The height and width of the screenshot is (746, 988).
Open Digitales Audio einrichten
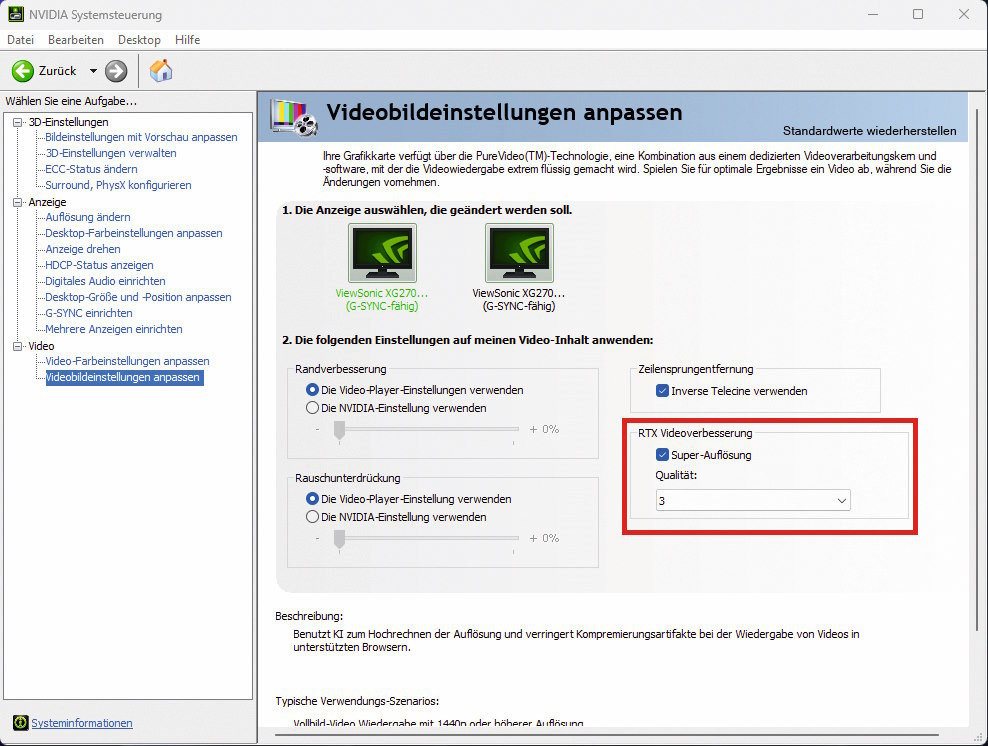coord(105,281)
